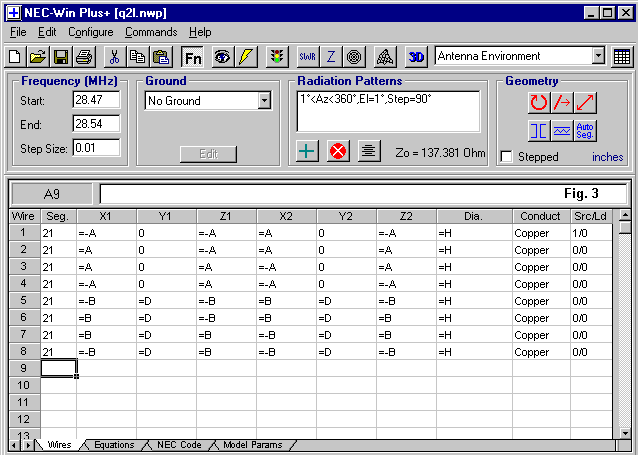
Task: Click the green add radiation pattern icon
Action: tap(308, 152)
